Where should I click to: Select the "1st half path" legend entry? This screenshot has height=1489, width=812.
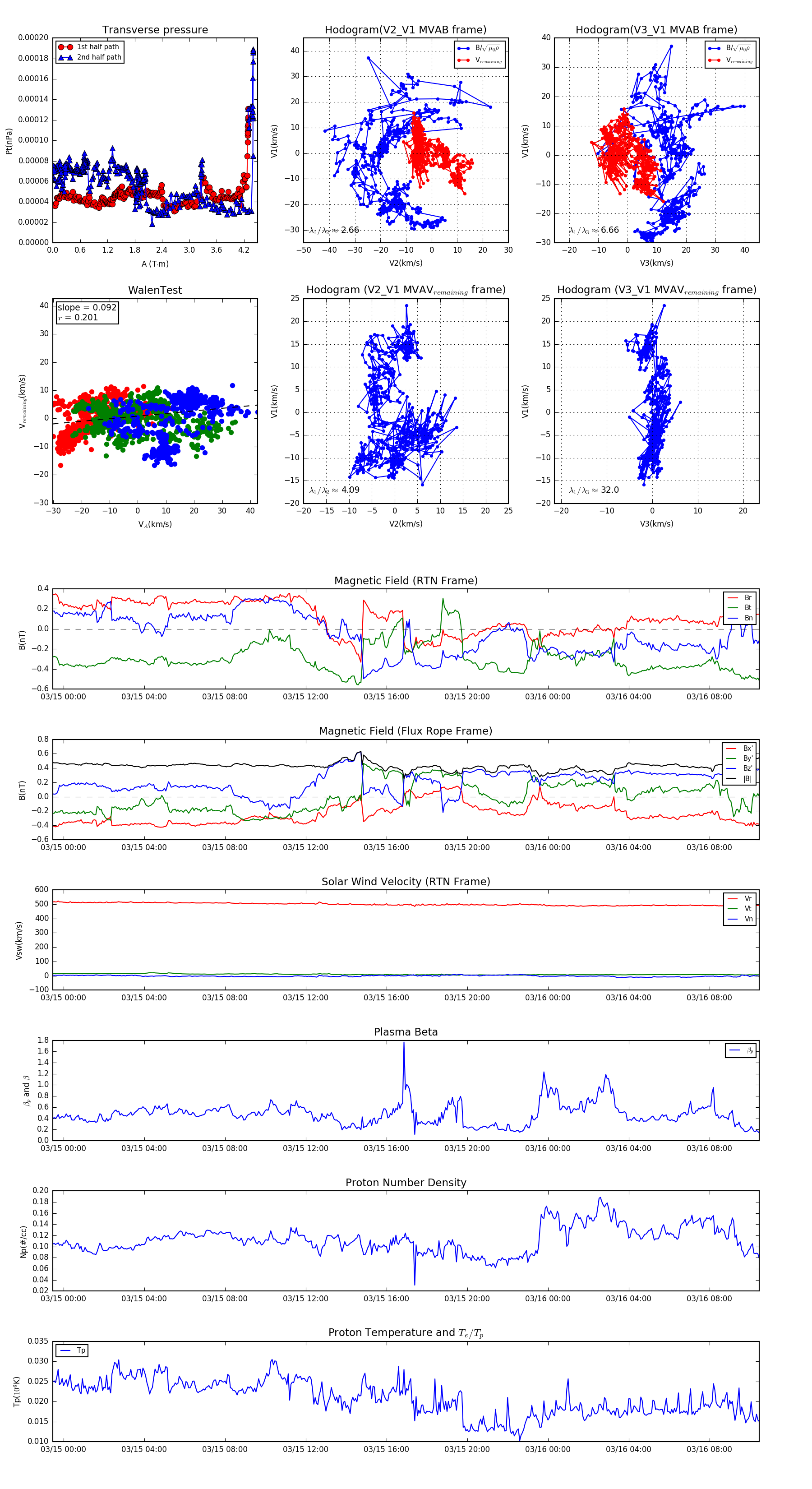tap(89, 47)
